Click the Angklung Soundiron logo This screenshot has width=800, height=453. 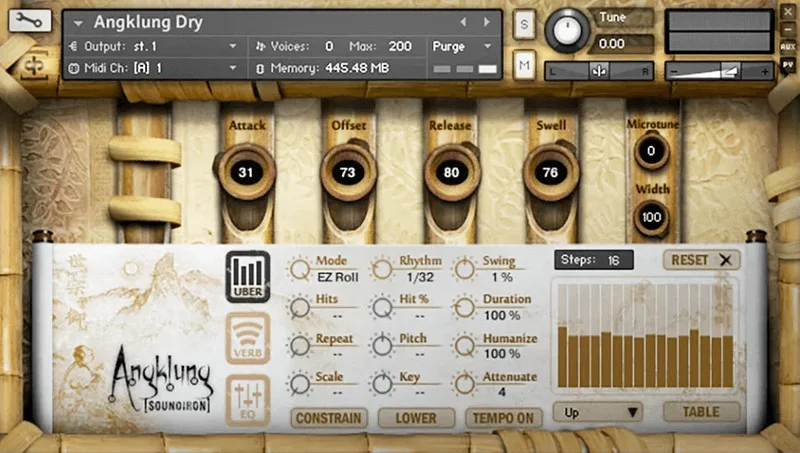click(161, 380)
